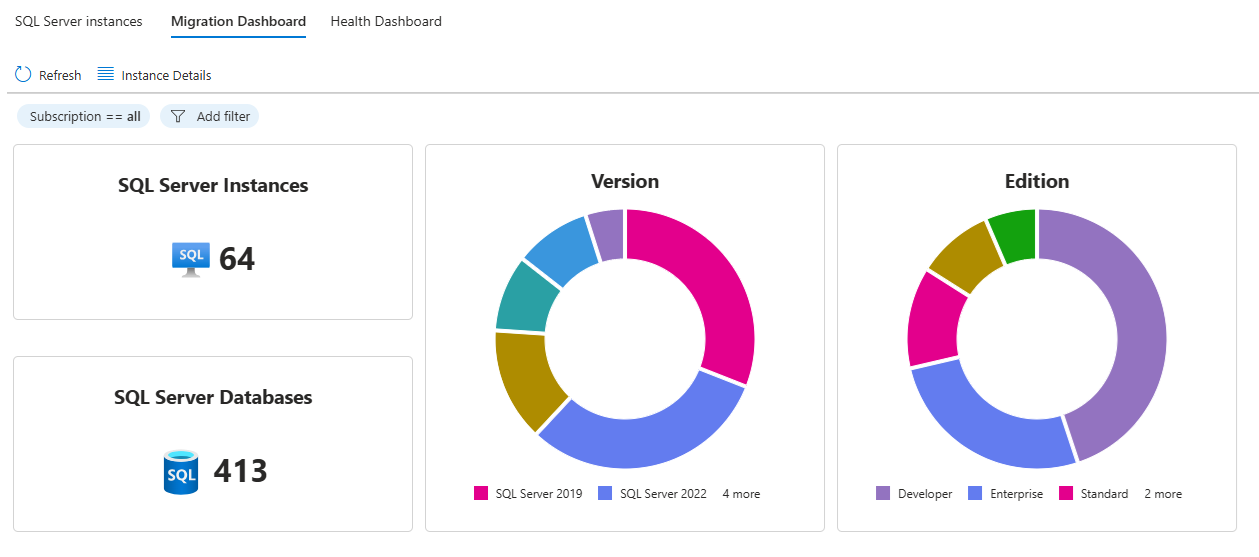Click the Add filter button
Viewport: 1259px width, 557px height.
pos(210,116)
